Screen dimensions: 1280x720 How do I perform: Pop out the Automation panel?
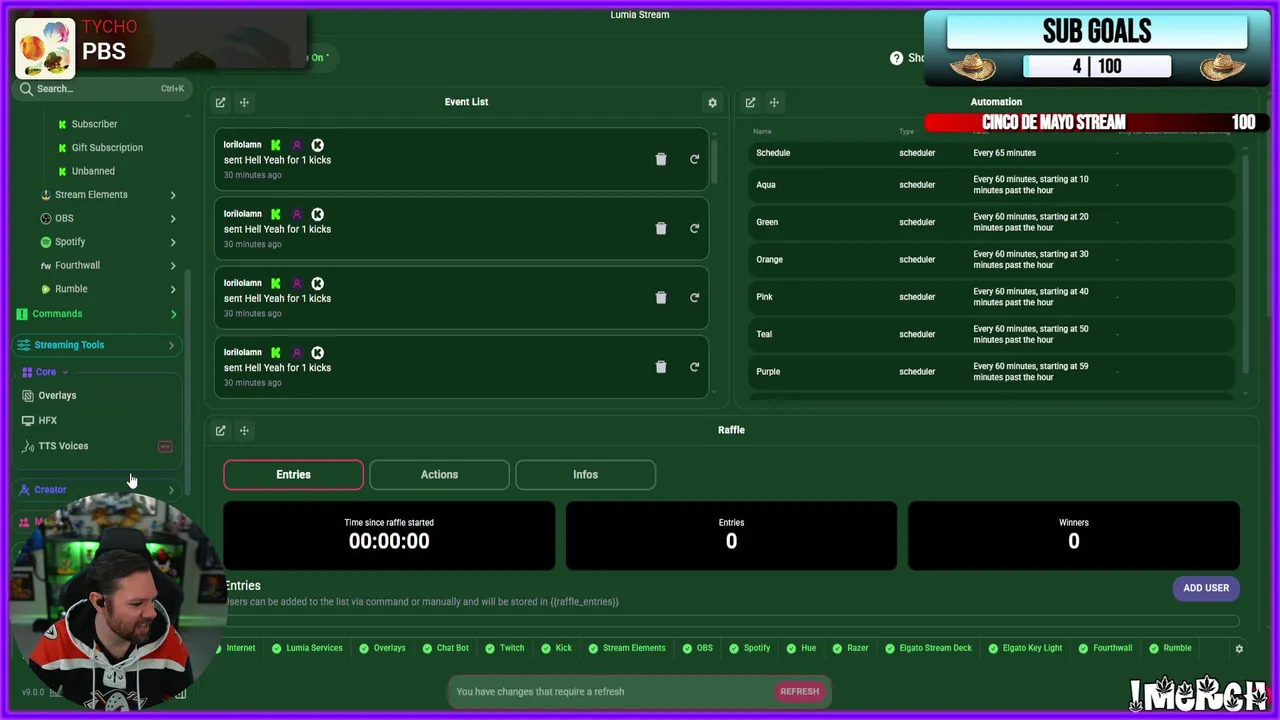(x=750, y=102)
